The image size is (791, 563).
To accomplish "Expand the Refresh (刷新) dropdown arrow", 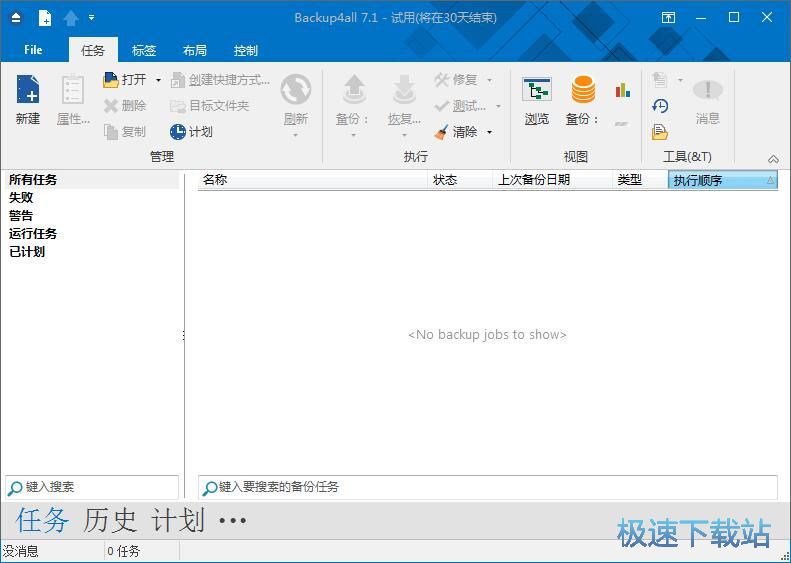I will pos(296,135).
